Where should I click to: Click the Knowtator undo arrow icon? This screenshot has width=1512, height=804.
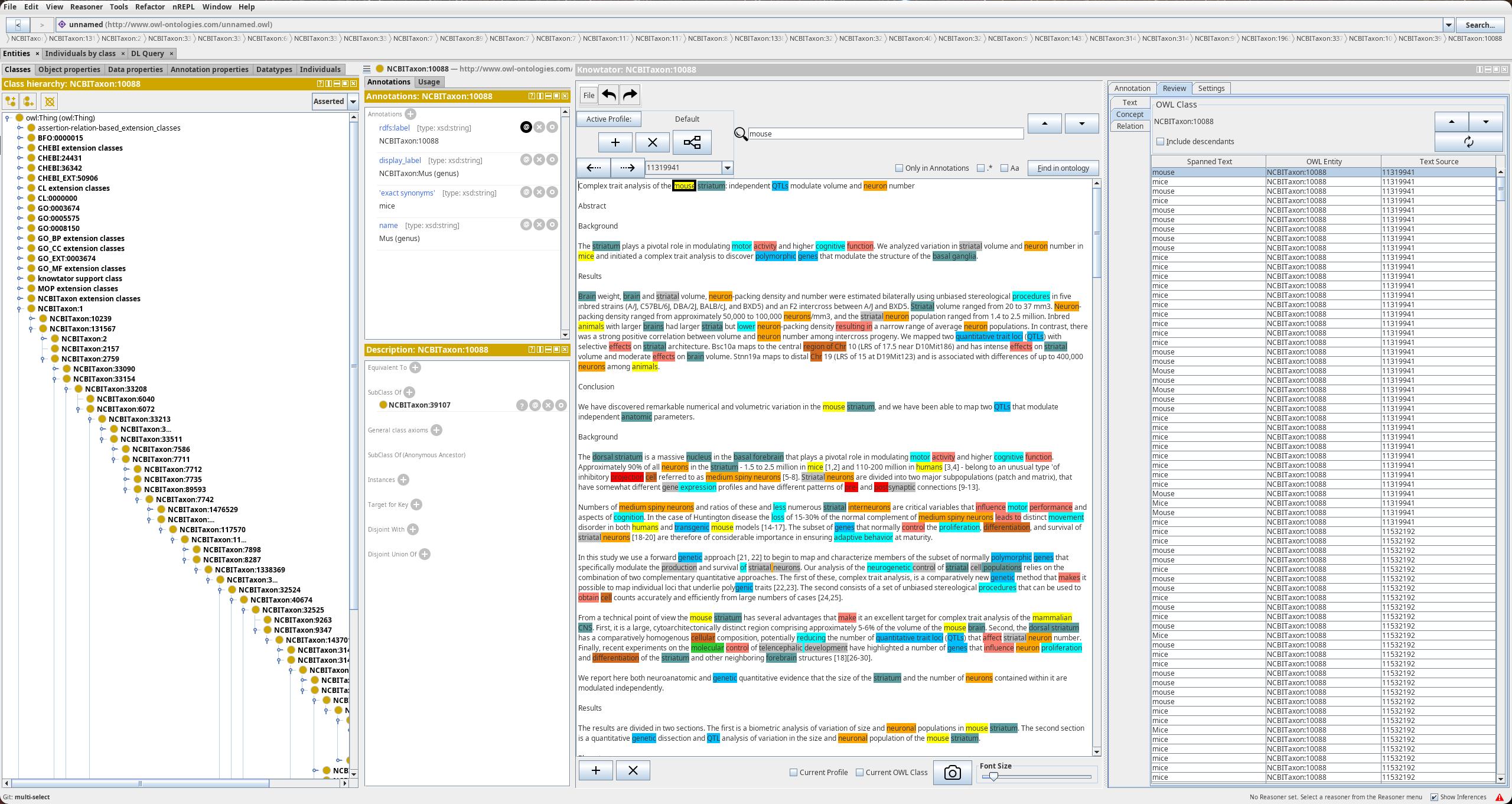click(x=609, y=95)
